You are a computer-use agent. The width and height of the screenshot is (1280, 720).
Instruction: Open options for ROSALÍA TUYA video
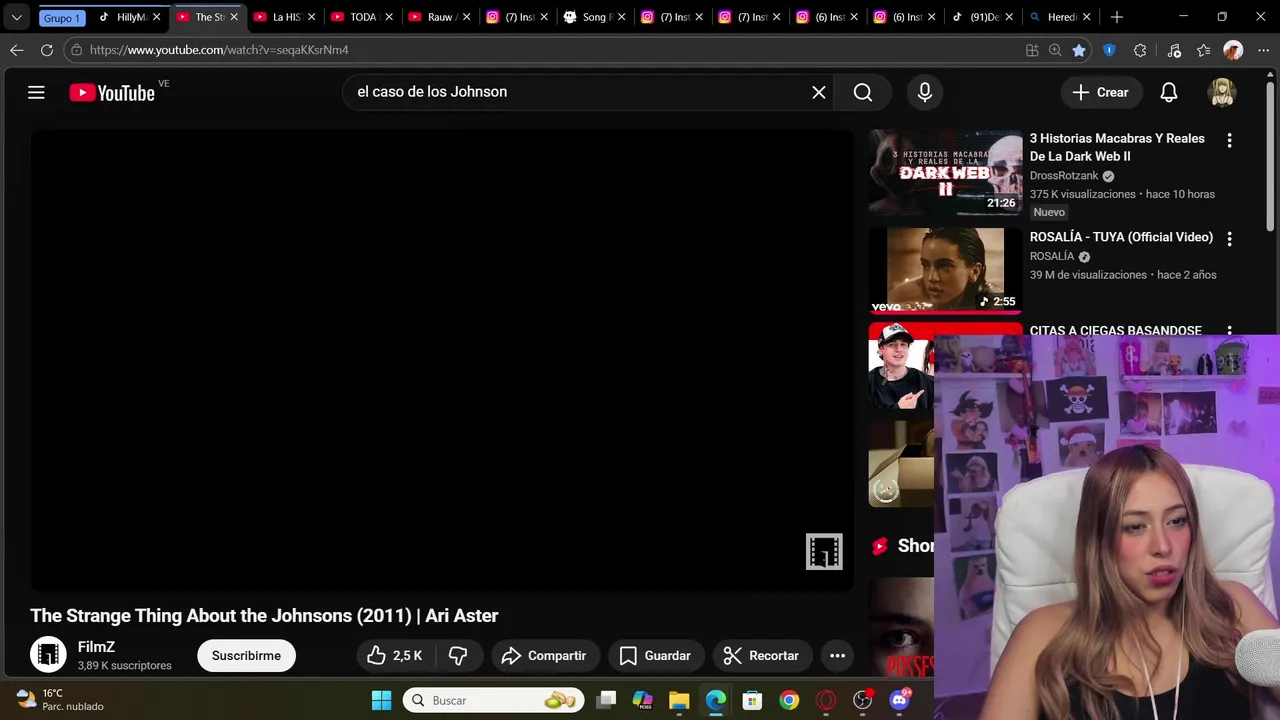point(1229,239)
